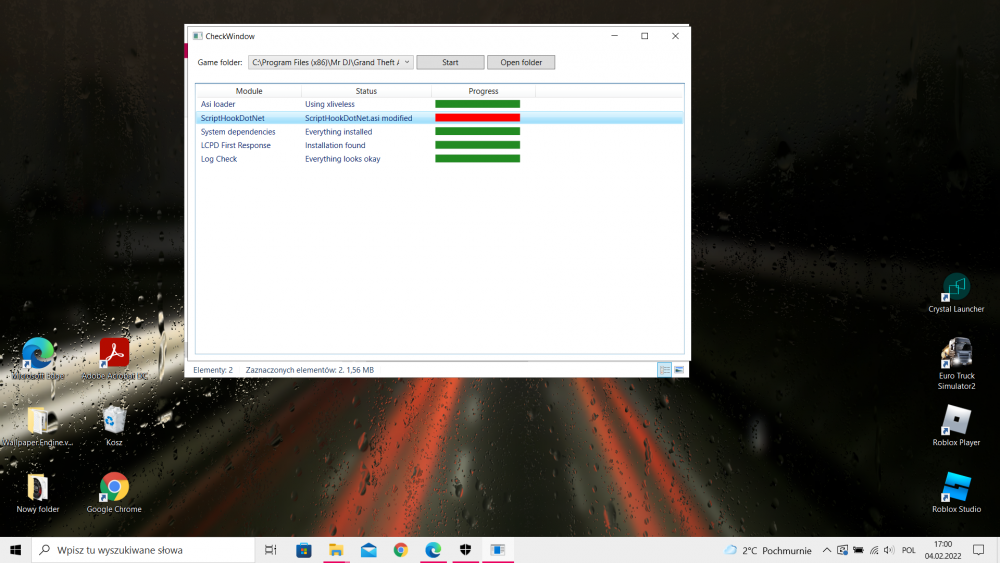Click the Status column header
The image size is (1000, 563).
[366, 91]
